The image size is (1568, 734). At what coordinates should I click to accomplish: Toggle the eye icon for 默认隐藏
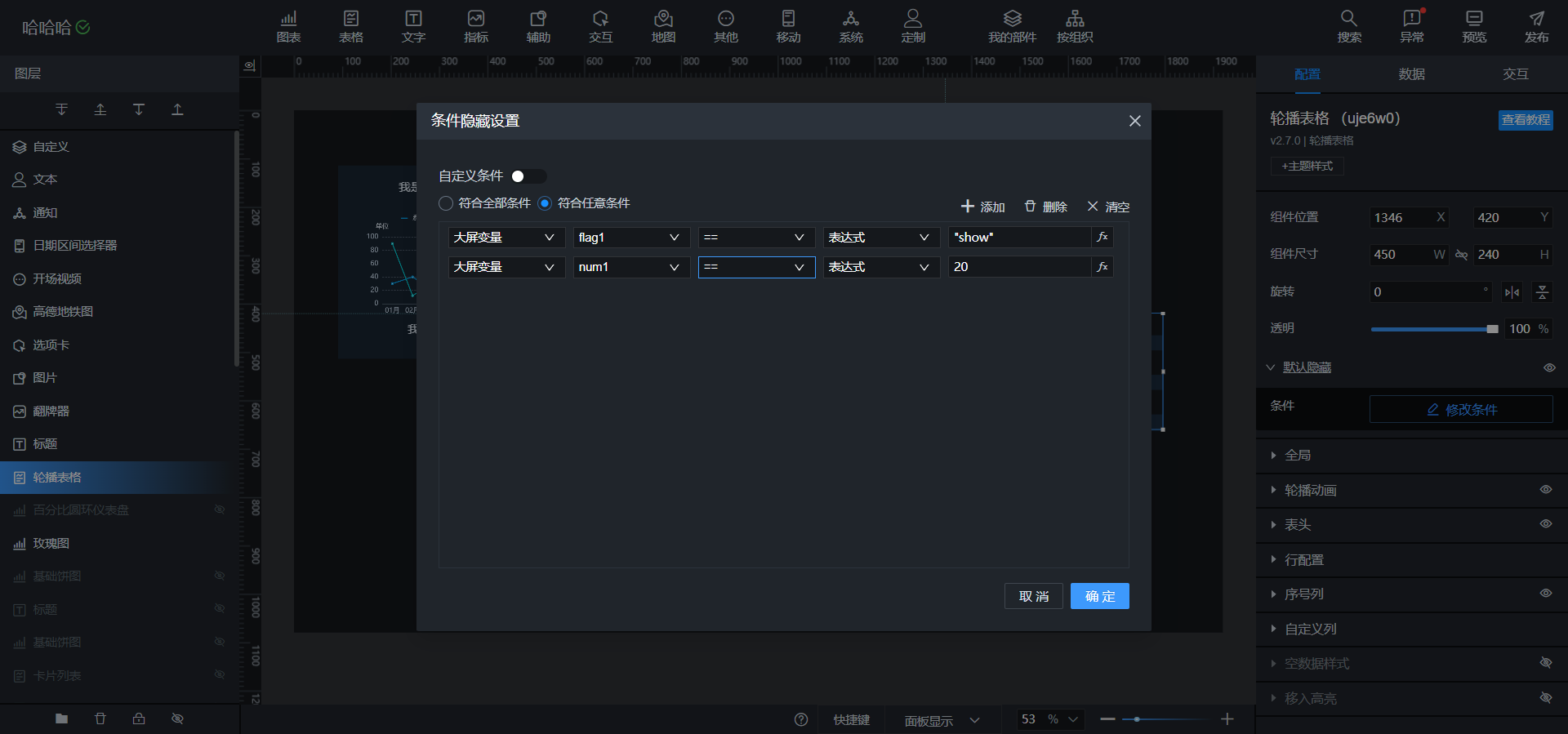pyautogui.click(x=1549, y=368)
